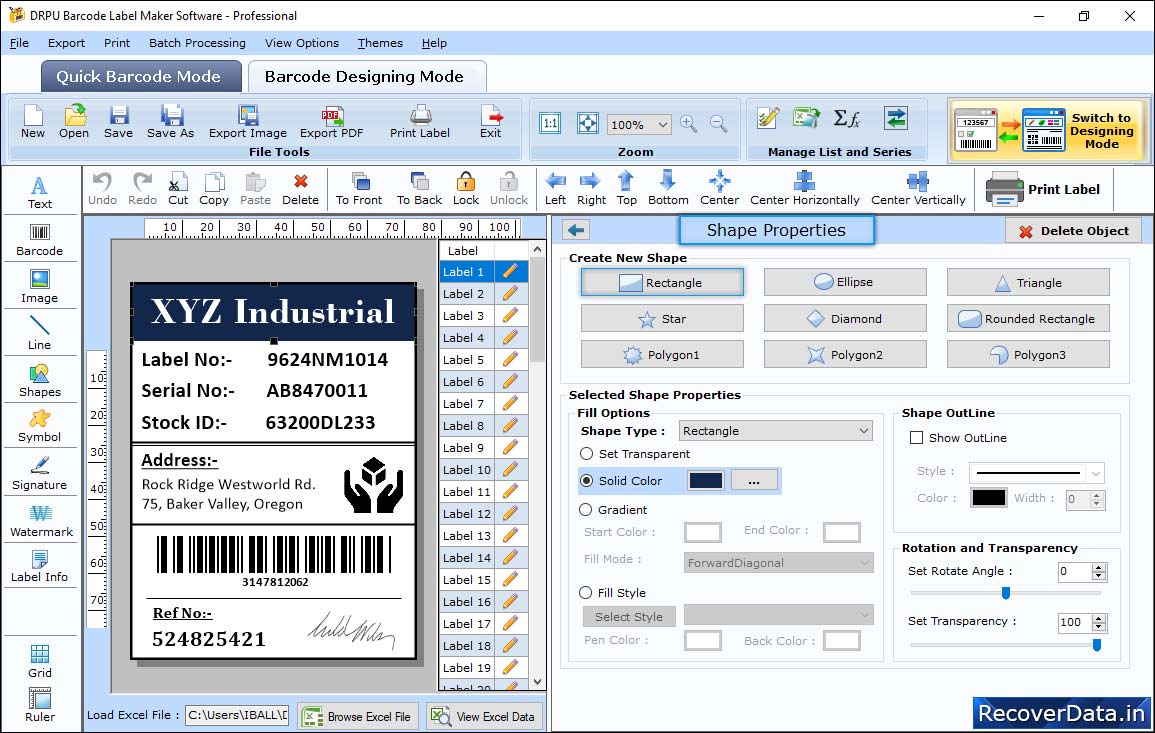
Task: Open the View Options menu
Action: pos(302,43)
